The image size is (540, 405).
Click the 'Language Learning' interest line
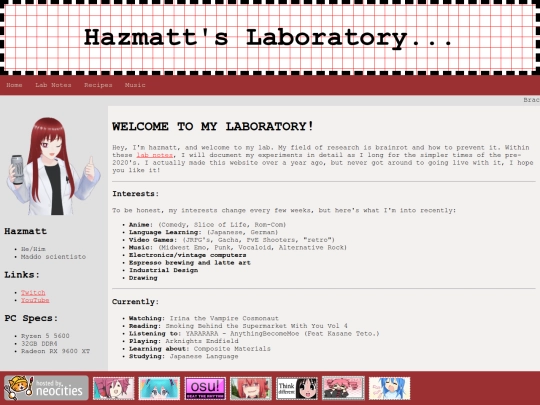tap(204, 232)
